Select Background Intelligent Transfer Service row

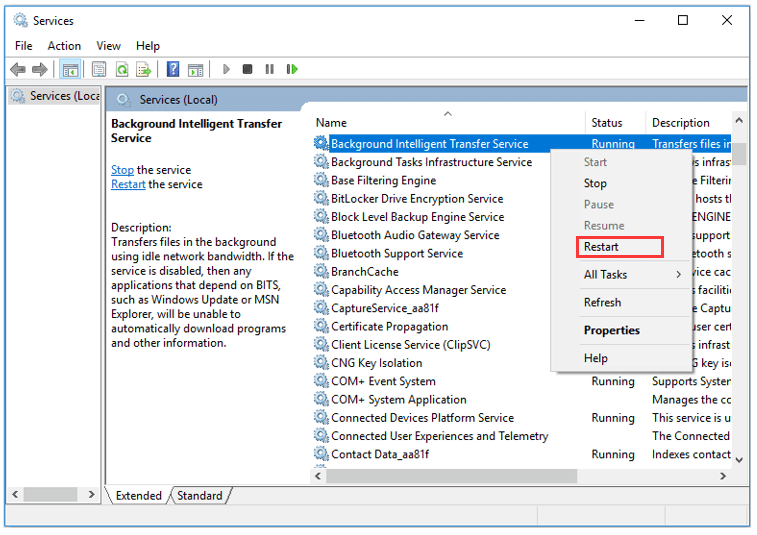(521, 144)
